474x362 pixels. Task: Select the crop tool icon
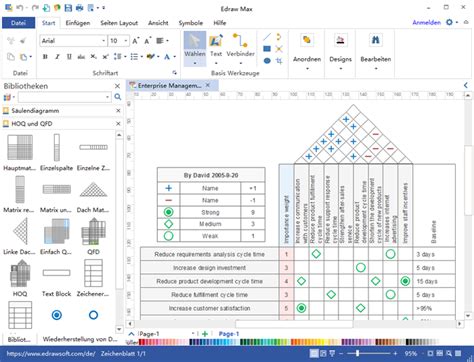[279, 61]
